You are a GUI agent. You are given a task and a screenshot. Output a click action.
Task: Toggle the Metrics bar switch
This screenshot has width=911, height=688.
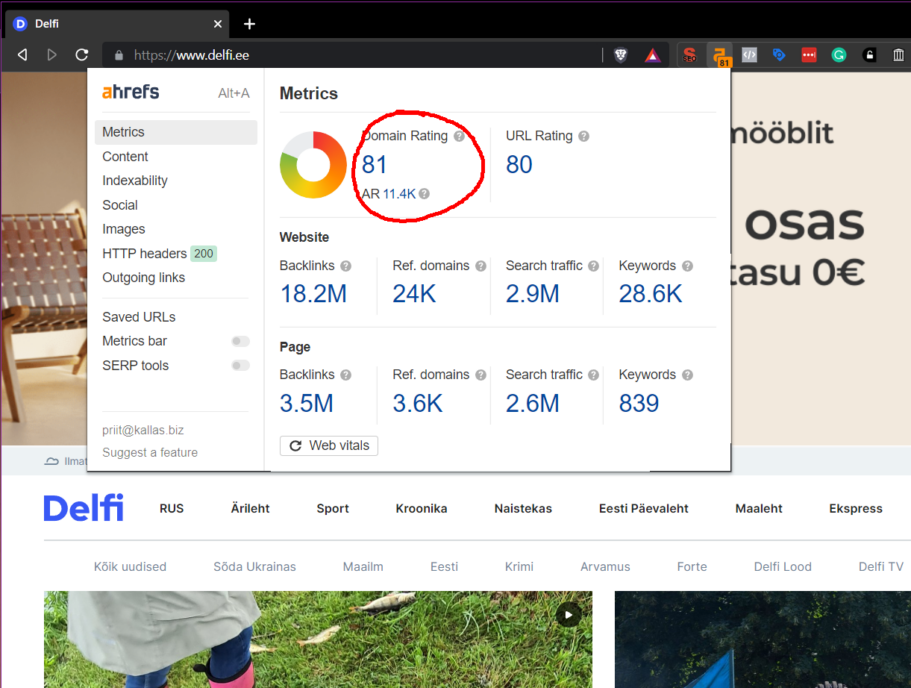point(240,341)
